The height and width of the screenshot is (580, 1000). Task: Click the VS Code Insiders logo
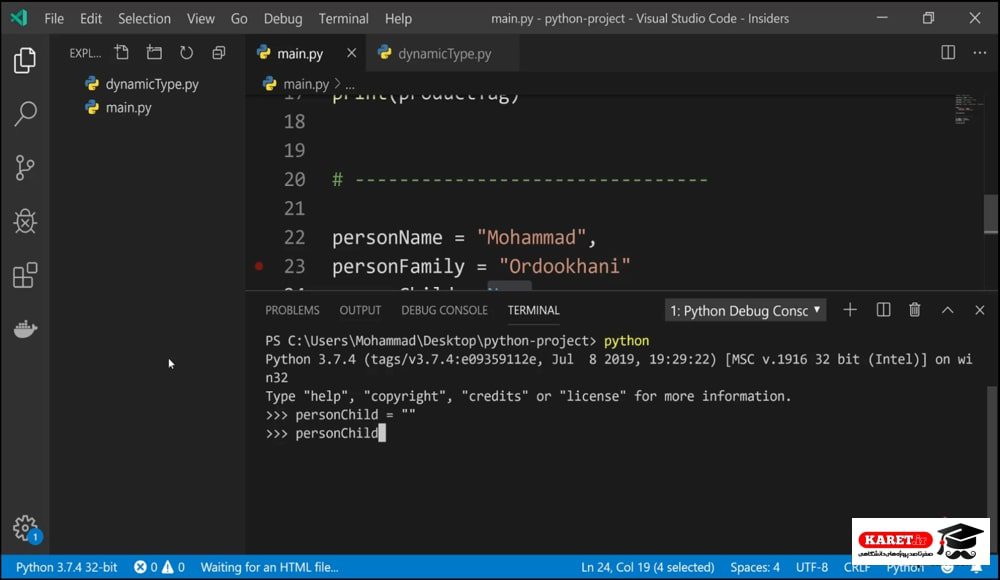(x=18, y=18)
